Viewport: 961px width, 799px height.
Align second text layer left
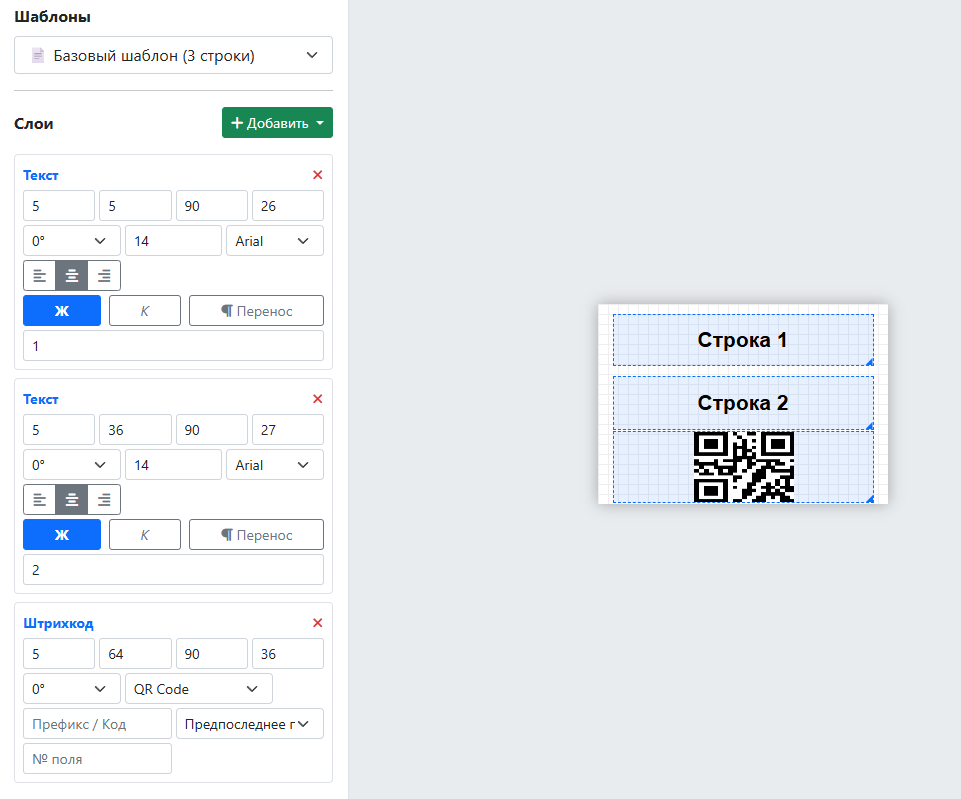pyautogui.click(x=40, y=499)
